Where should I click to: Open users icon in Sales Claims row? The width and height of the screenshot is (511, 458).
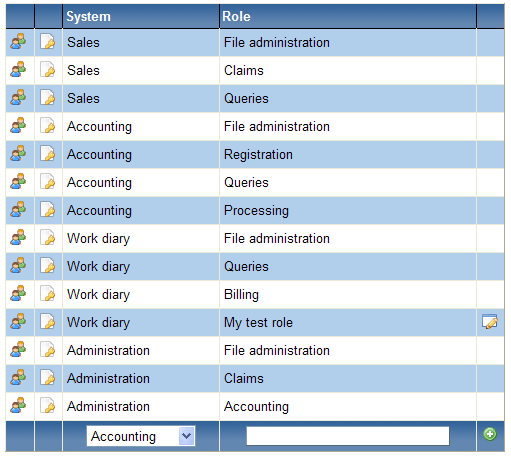tap(18, 70)
